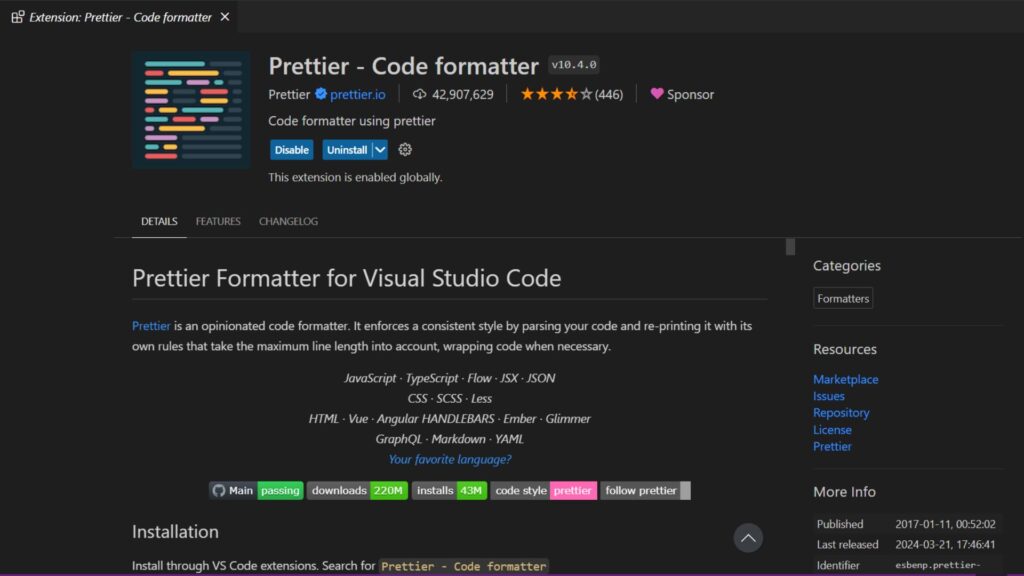Click the 'Prettier Formatter for Visual Studio Code' heading
This screenshot has height=576, width=1024.
(x=347, y=278)
